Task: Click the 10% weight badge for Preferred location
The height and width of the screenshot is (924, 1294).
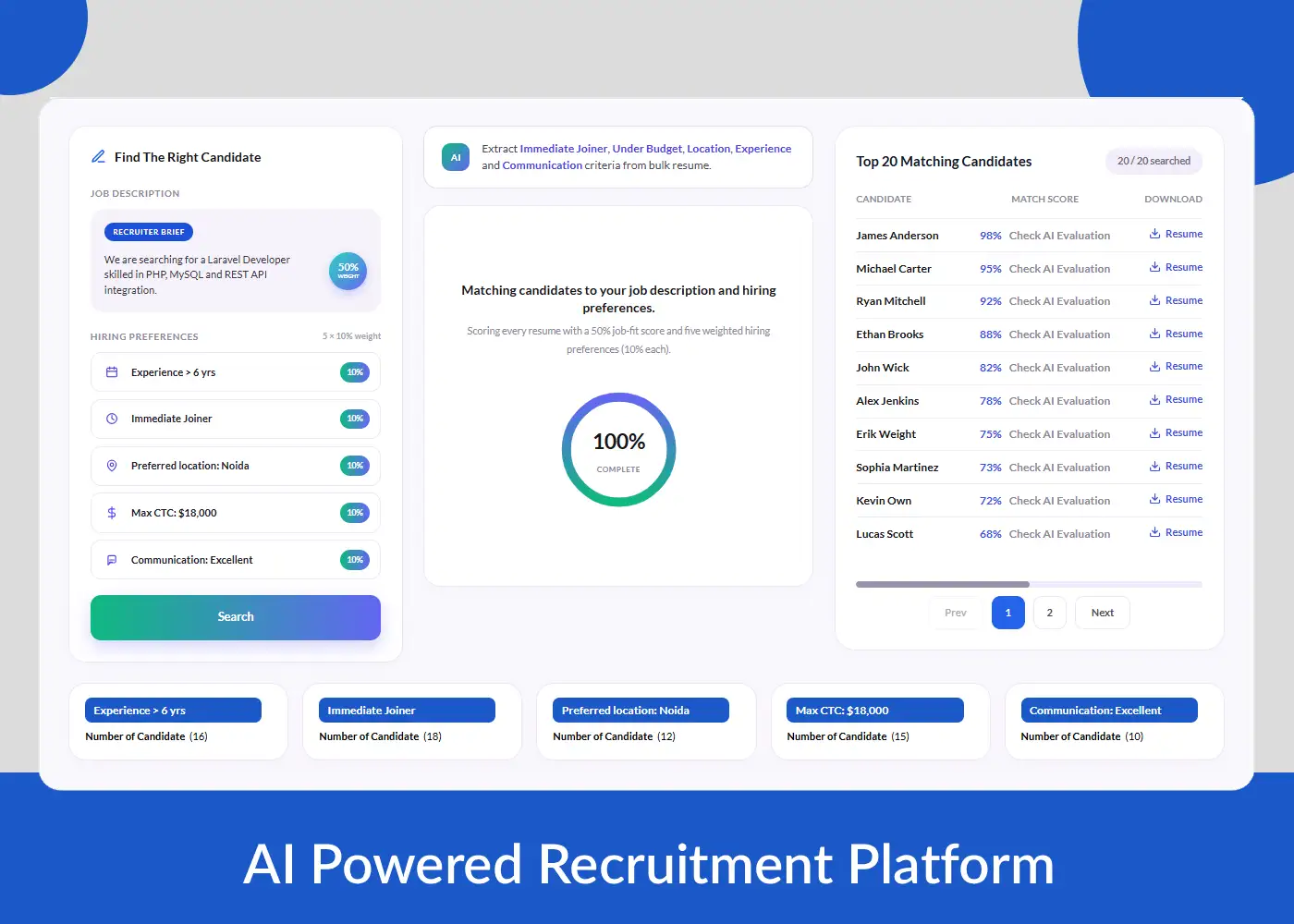Action: click(355, 466)
